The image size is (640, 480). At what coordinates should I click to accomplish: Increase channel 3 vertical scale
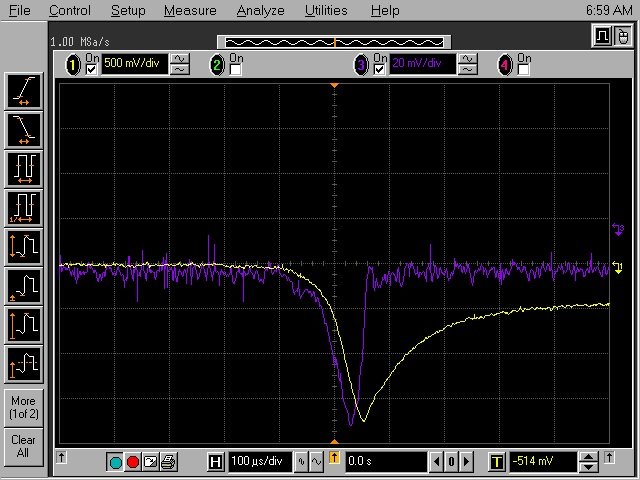[x=468, y=60]
